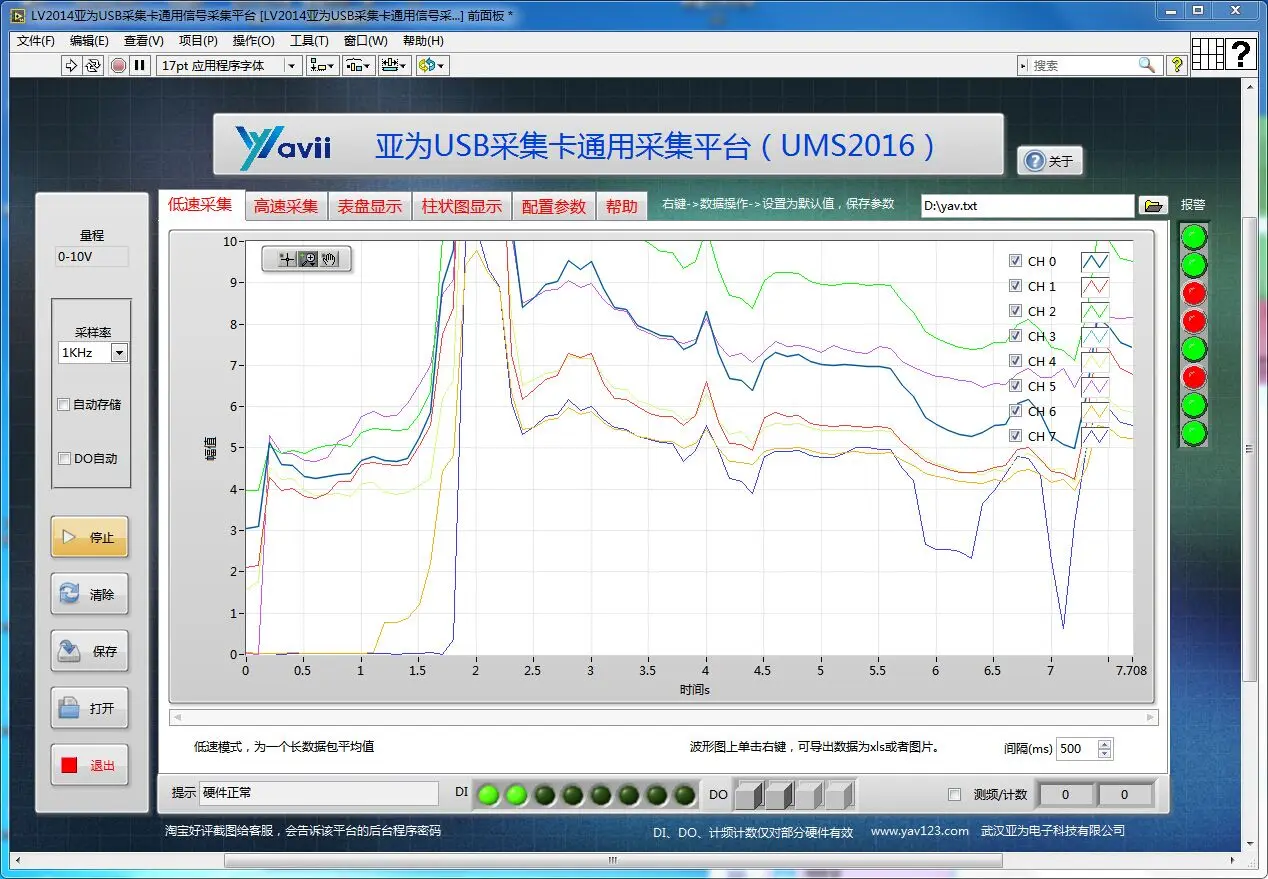
Task: Click the connector pane grid icon
Action: (x=1208, y=53)
